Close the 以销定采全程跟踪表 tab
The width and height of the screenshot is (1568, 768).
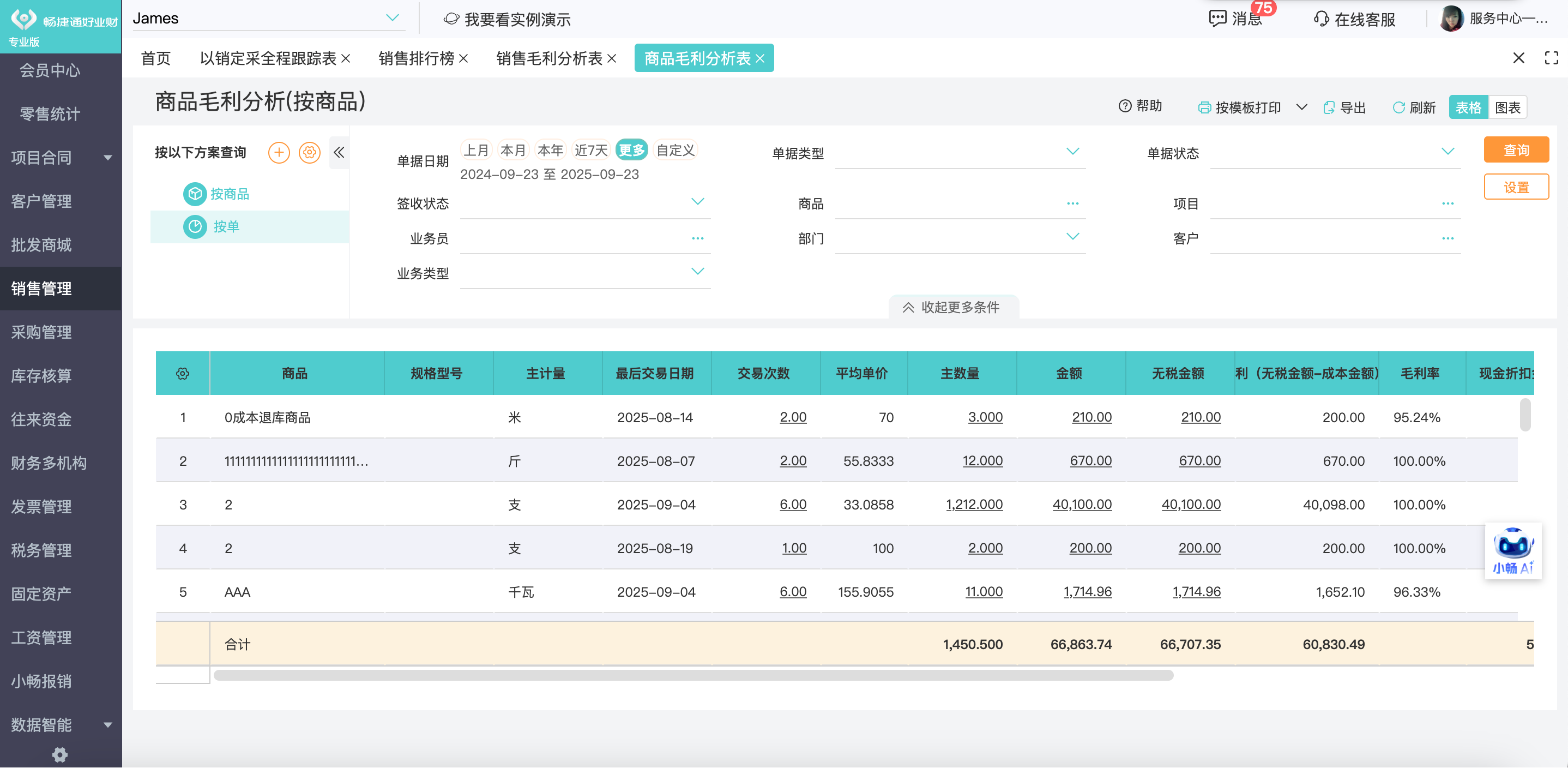pyautogui.click(x=346, y=58)
